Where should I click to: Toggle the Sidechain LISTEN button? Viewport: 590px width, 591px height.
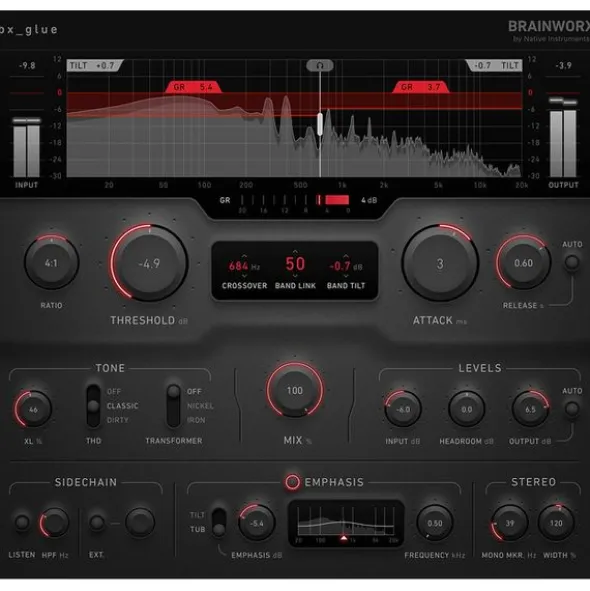pyautogui.click(x=22, y=522)
